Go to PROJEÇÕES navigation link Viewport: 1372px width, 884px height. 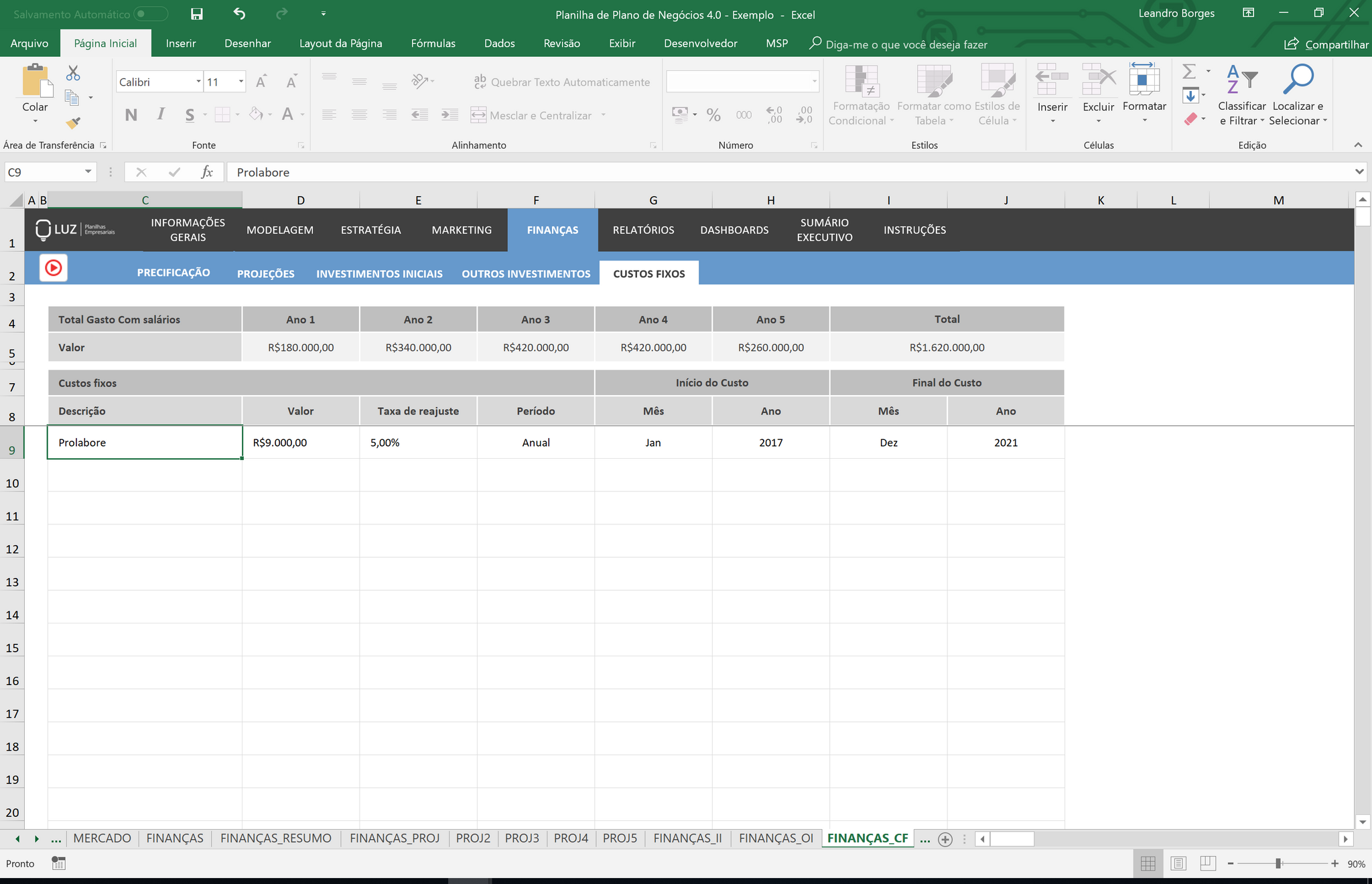(265, 274)
